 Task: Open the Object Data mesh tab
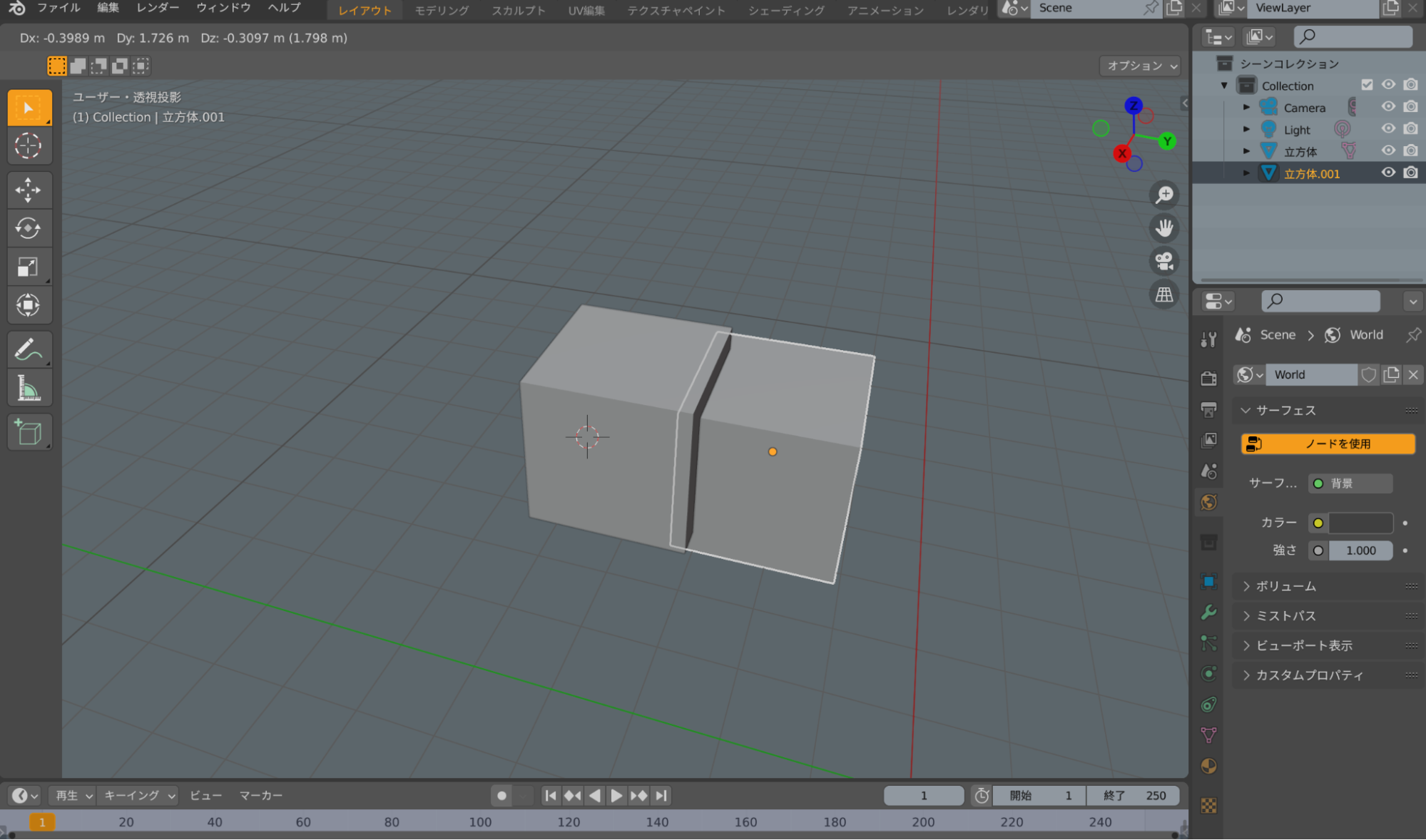pos(1208,735)
